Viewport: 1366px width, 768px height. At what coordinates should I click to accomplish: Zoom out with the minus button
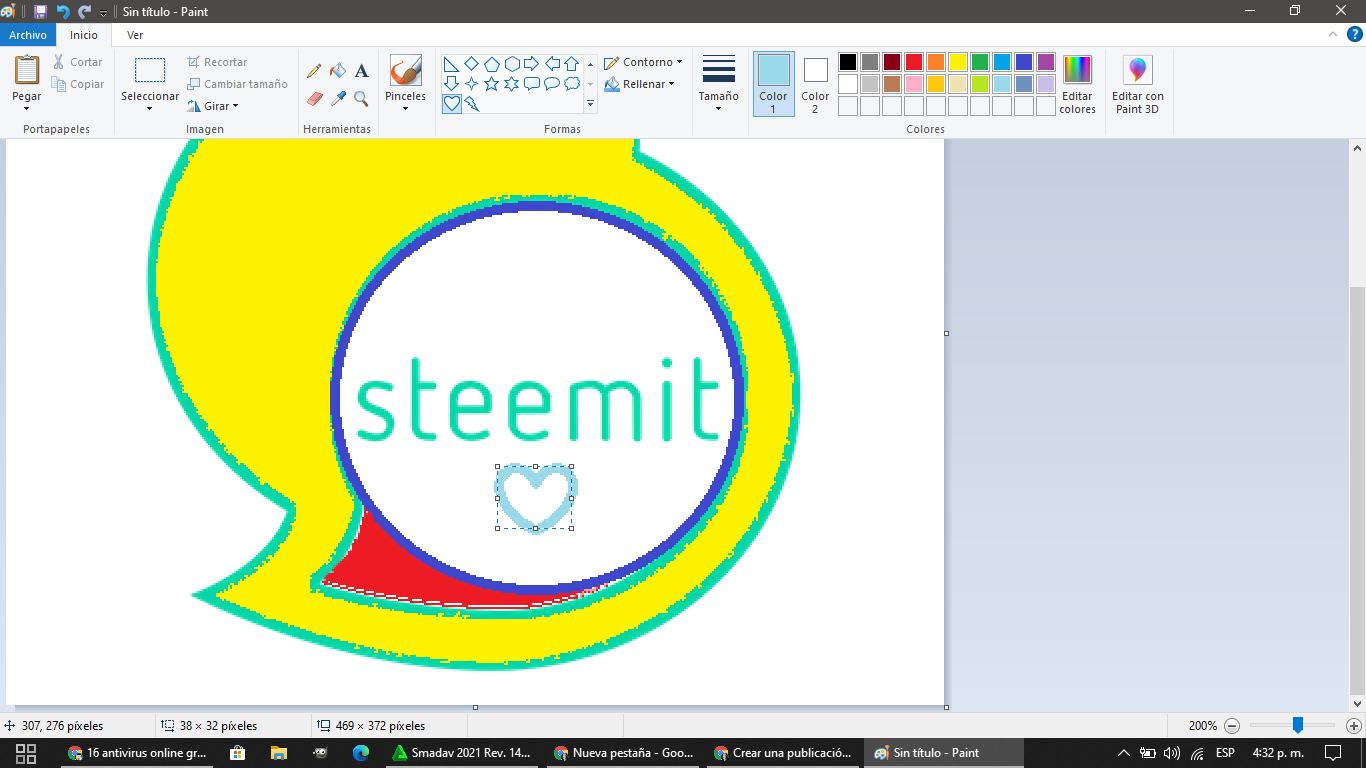point(1232,726)
